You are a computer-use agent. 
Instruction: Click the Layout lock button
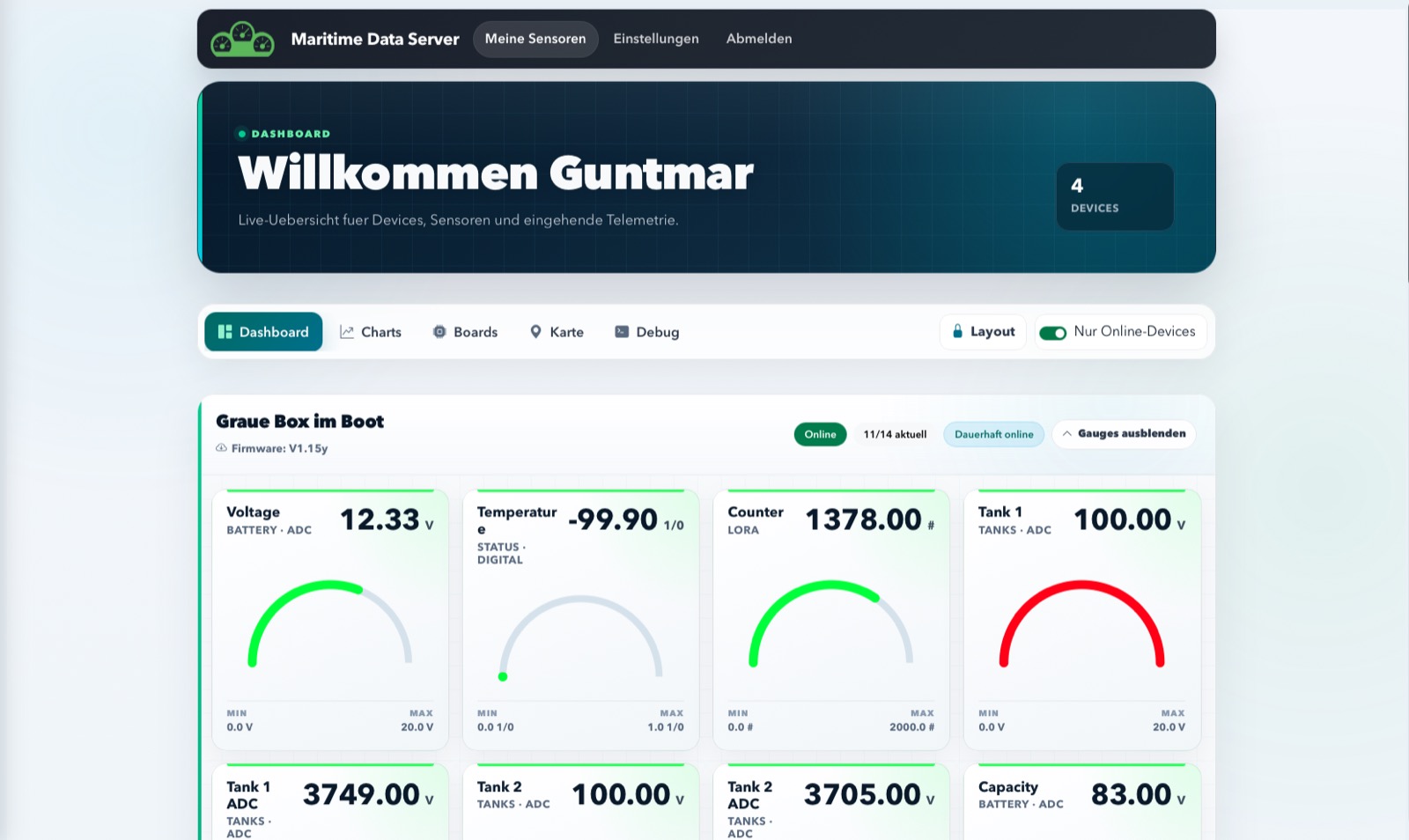coord(984,332)
